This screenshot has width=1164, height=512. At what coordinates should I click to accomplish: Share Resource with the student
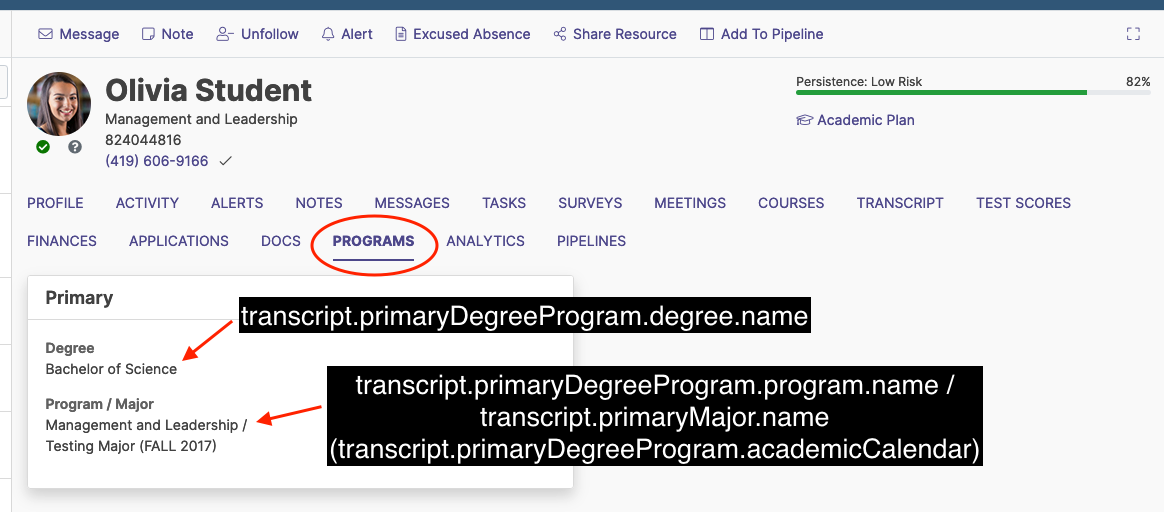point(615,34)
